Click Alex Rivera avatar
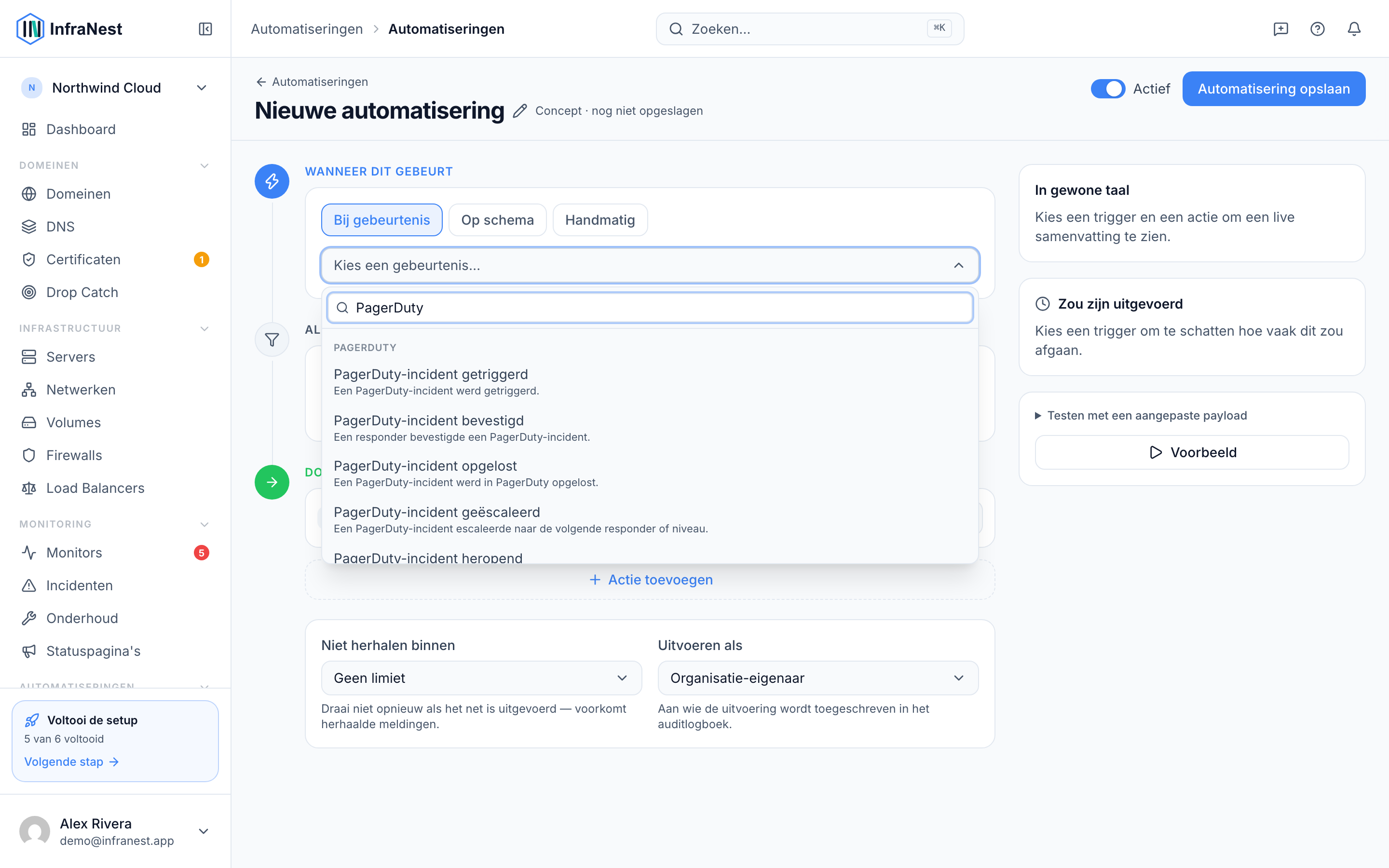Screen dimensions: 1389x868 point(34,831)
